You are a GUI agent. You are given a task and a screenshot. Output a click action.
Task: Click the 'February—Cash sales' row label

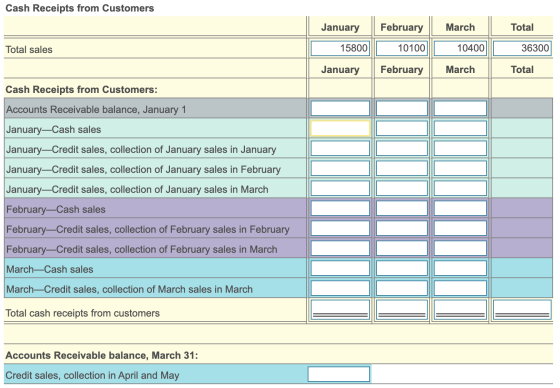tap(56, 209)
